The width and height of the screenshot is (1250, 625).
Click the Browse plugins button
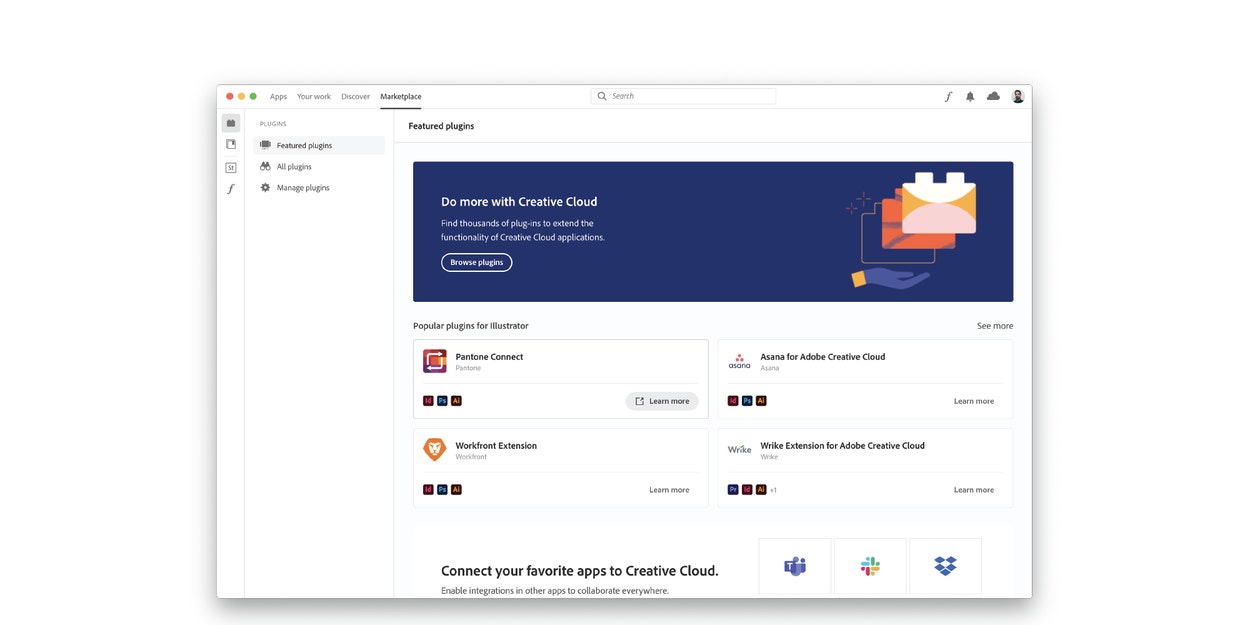(x=477, y=262)
